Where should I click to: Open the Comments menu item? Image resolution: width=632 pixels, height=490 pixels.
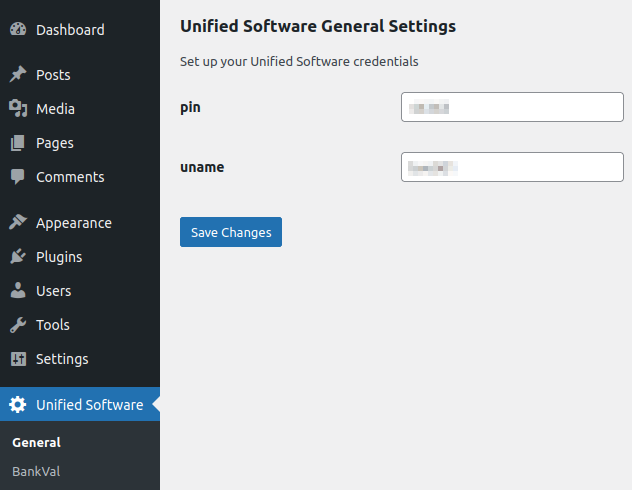pyautogui.click(x=71, y=177)
